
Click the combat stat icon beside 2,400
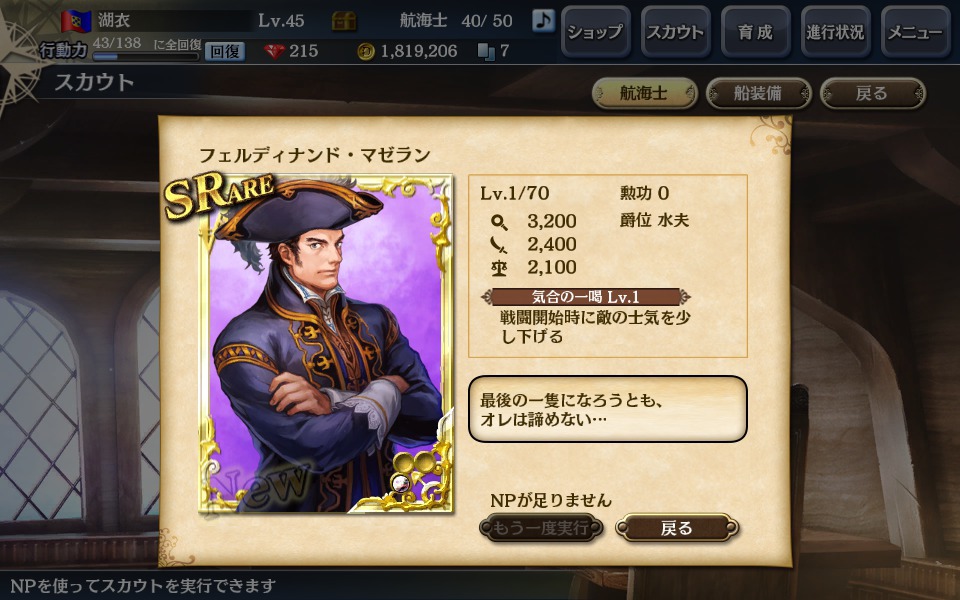[x=499, y=245]
